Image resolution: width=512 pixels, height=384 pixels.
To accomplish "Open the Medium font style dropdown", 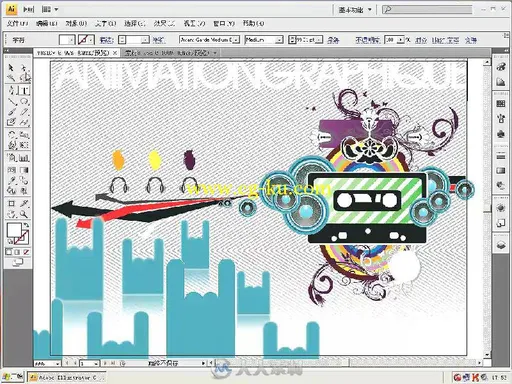I will pos(279,40).
